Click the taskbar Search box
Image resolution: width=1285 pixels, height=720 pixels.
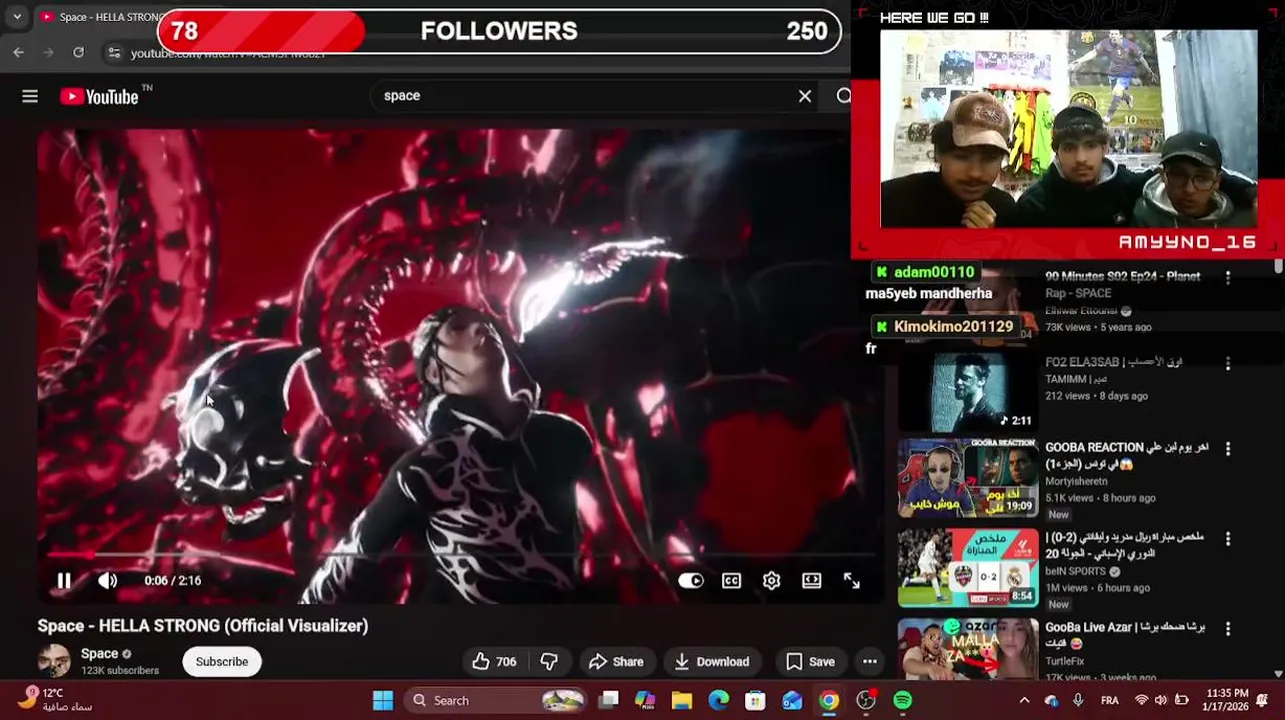[498, 700]
